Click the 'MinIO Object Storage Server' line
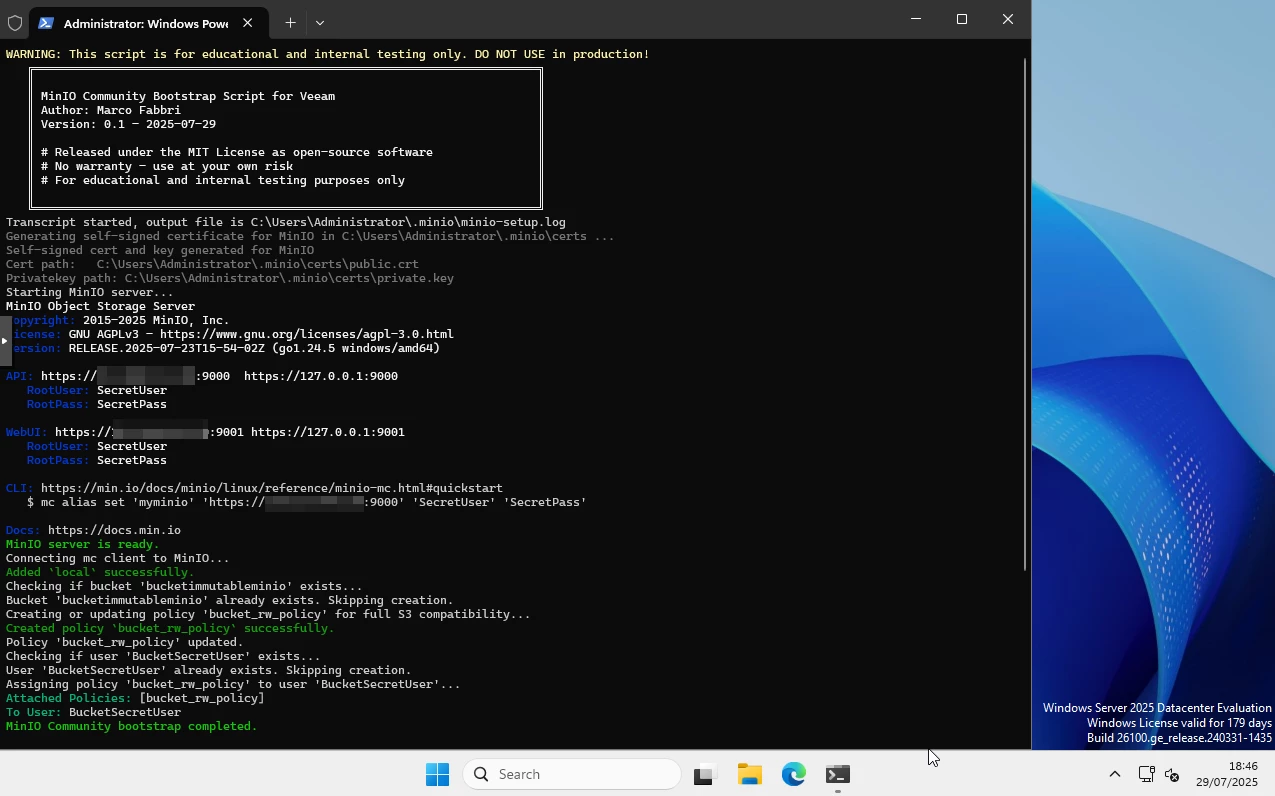 [x=100, y=306]
